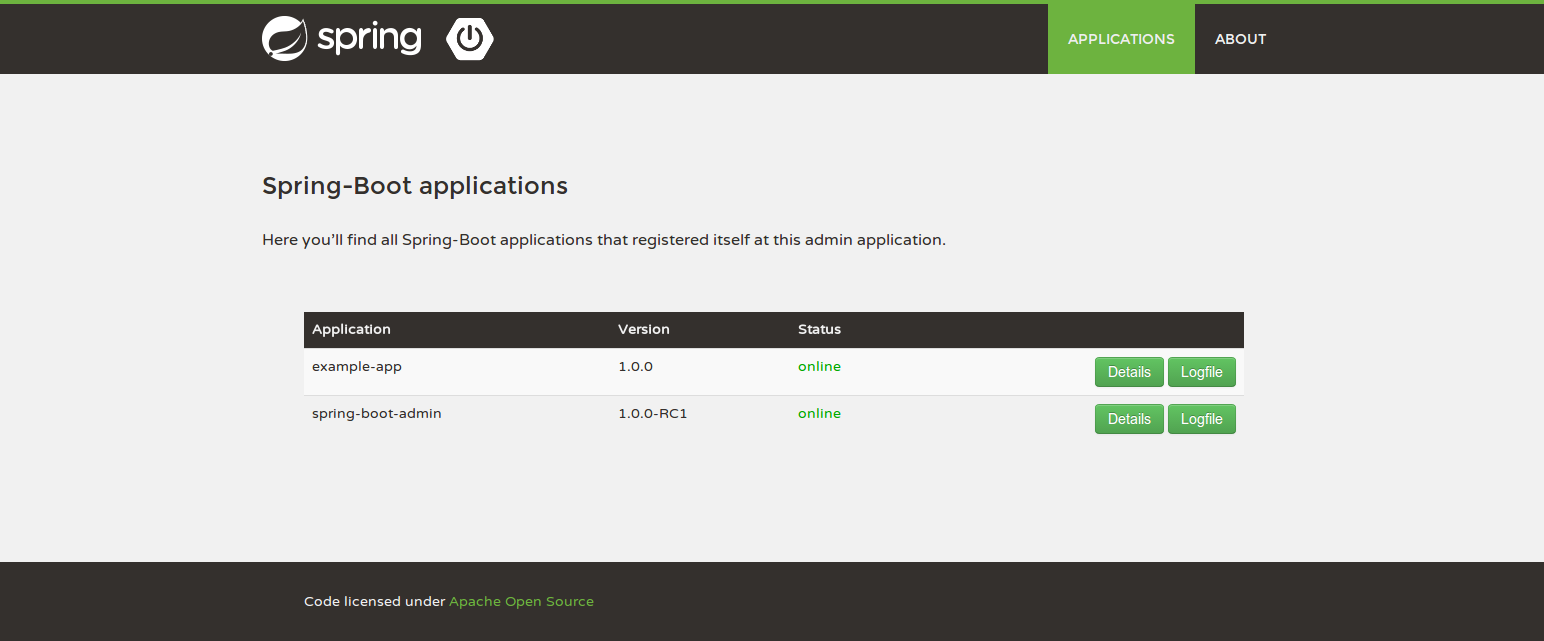
Task: Open Details for spring-boot-admin
Action: click(1129, 419)
